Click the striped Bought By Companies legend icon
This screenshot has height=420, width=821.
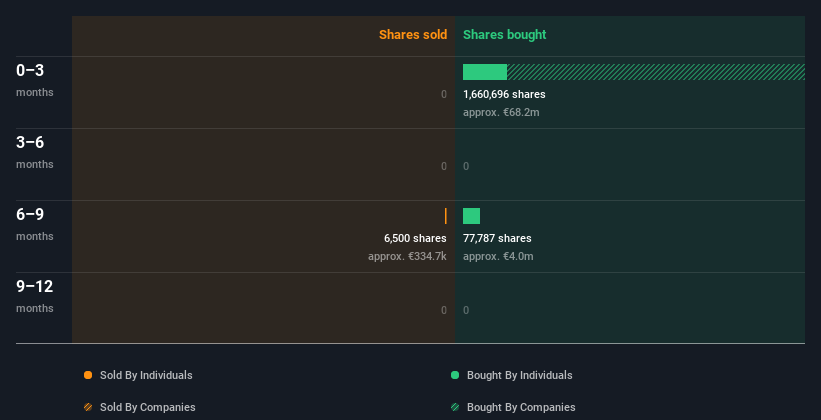pyautogui.click(x=455, y=407)
